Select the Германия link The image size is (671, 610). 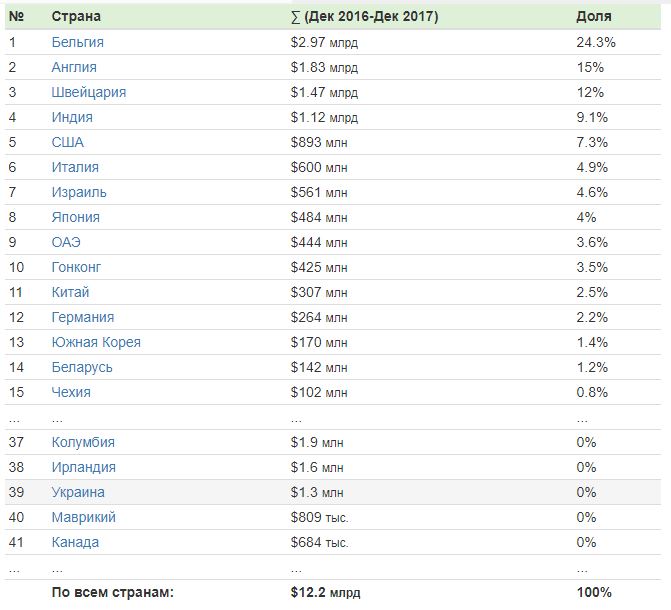[x=83, y=317]
